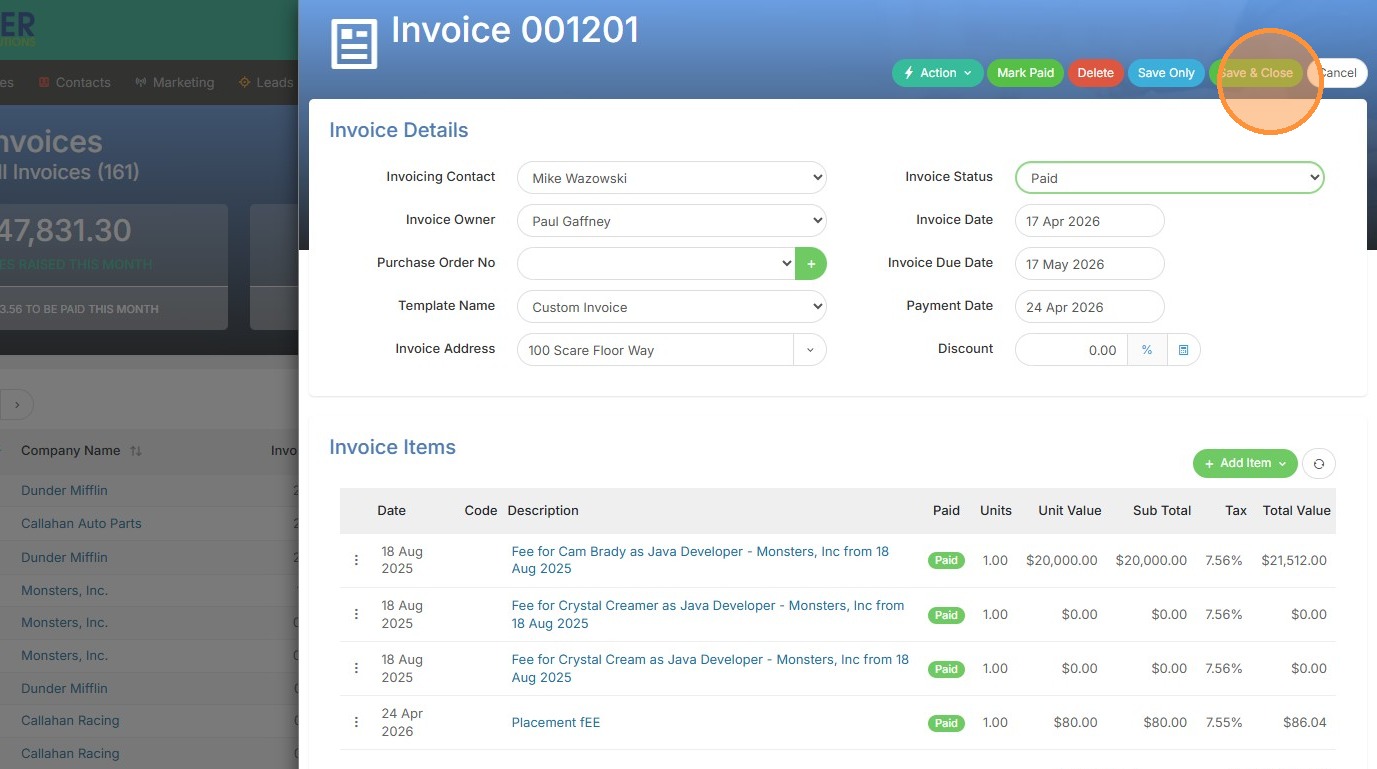Viewport: 1377px width, 769px height.
Task: Open the Fee for Crystal Cream item link
Action: 710,668
